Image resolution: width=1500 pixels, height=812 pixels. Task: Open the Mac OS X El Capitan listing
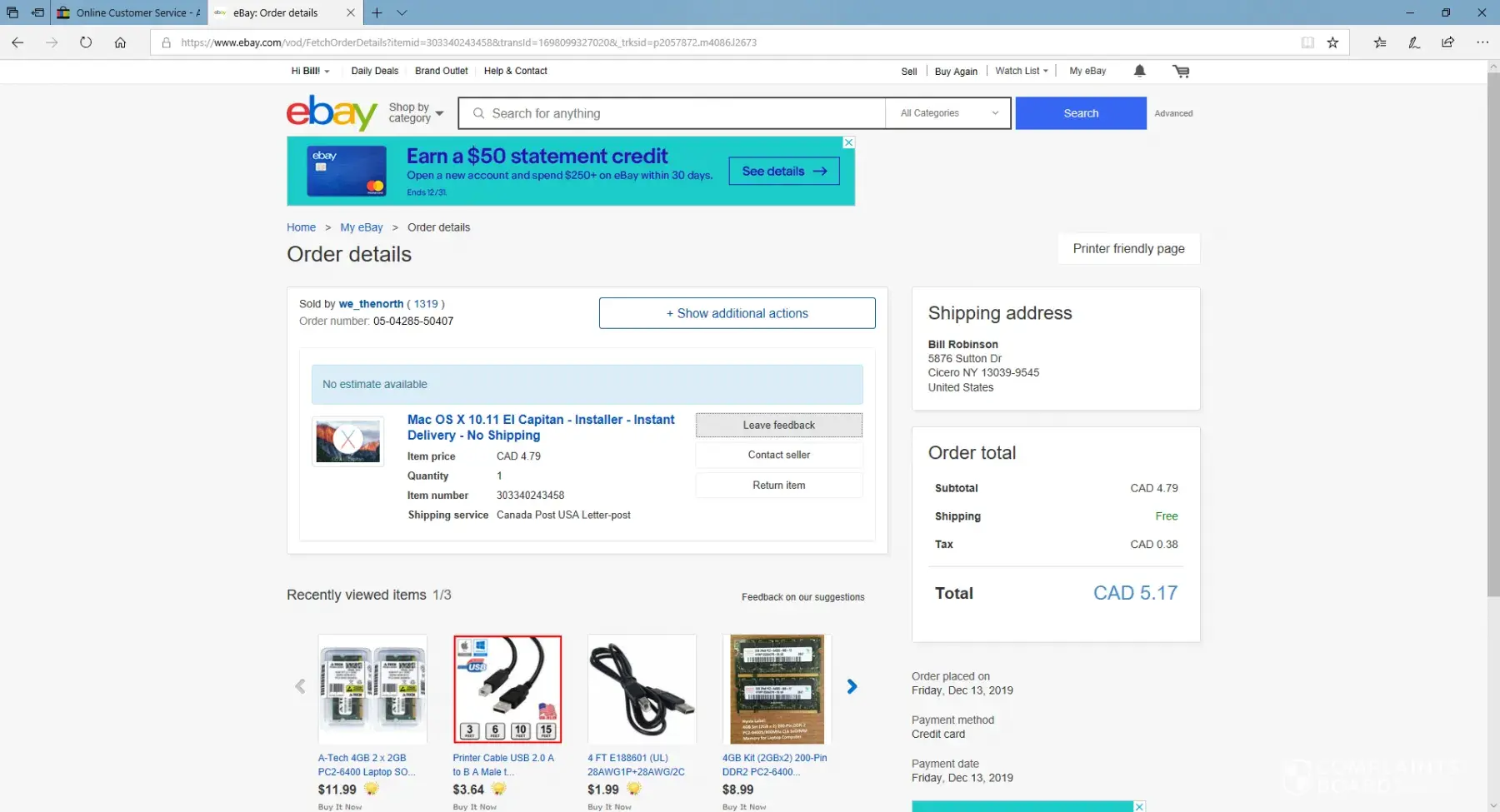541,427
